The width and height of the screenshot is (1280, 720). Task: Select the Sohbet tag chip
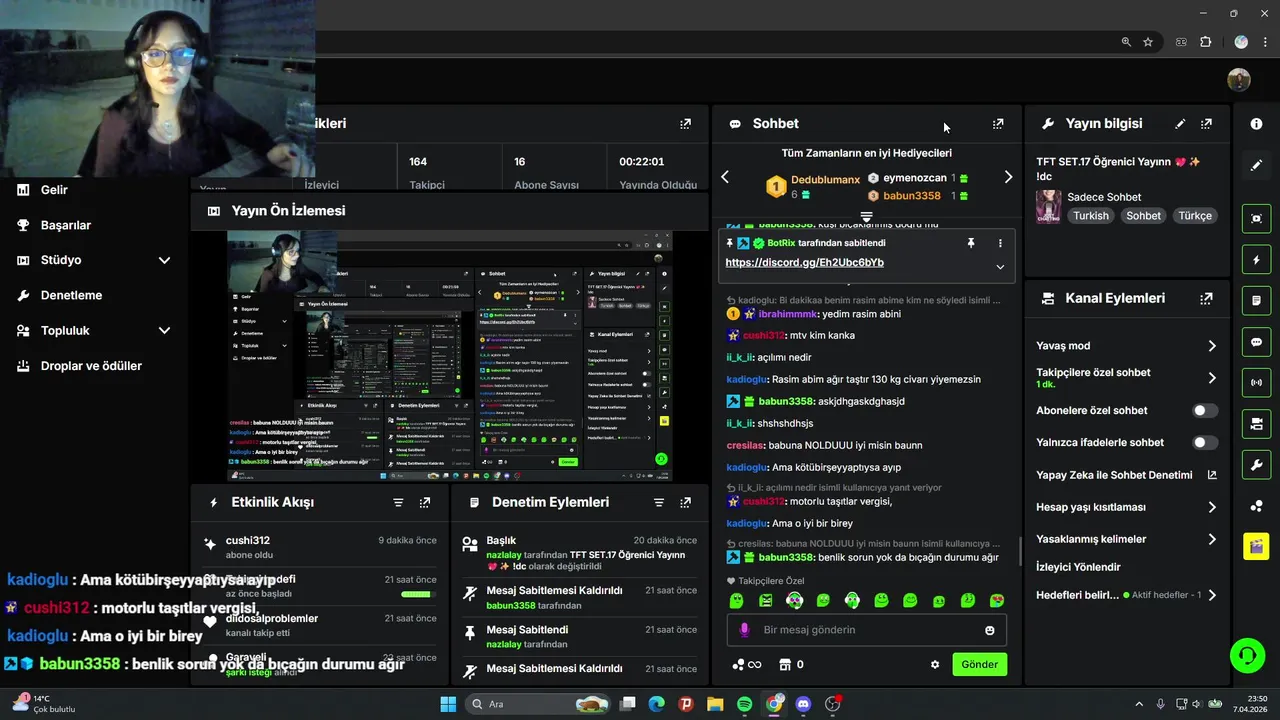1144,216
